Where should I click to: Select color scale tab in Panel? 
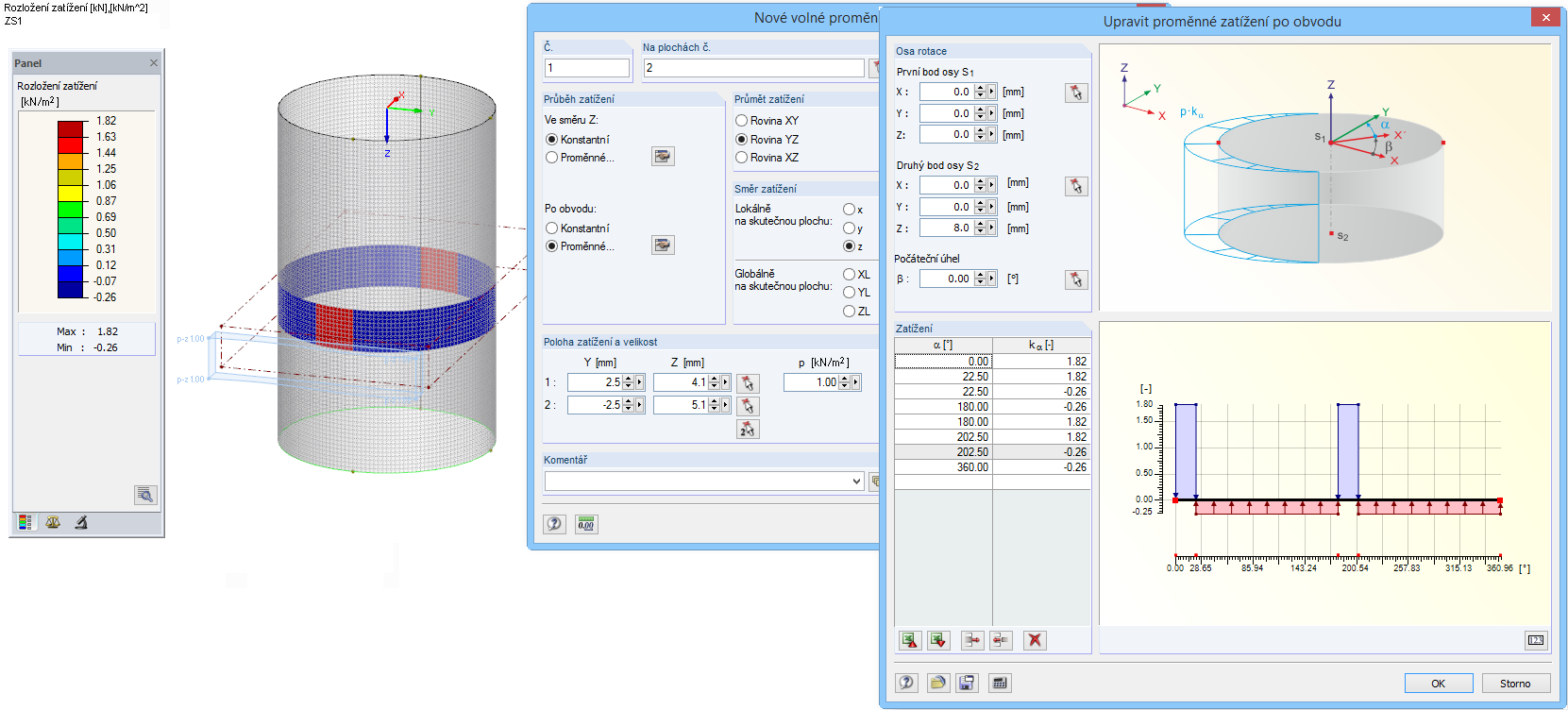coord(25,522)
